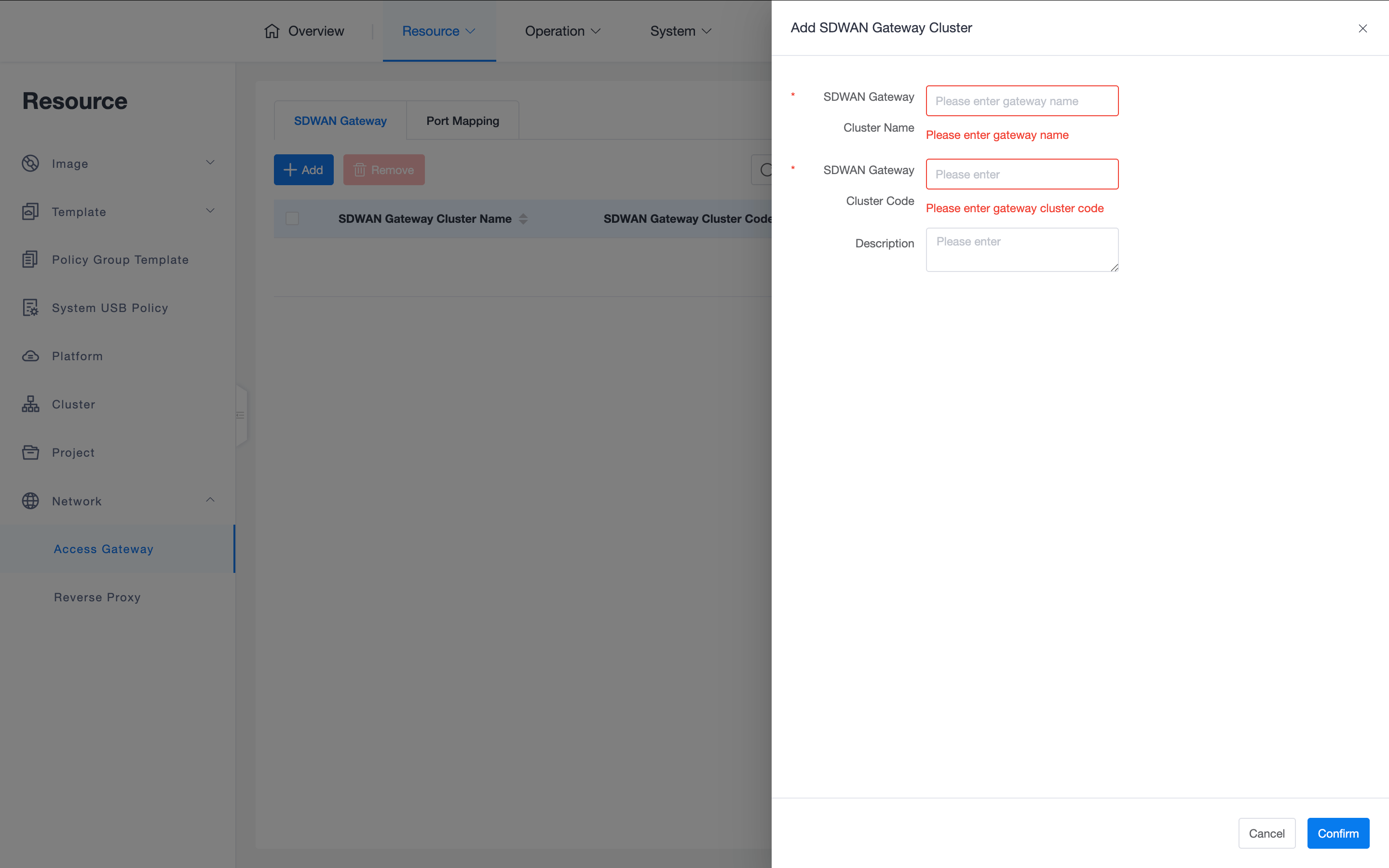This screenshot has width=1389, height=868.
Task: Collapse the Network menu chevron
Action: tap(210, 500)
